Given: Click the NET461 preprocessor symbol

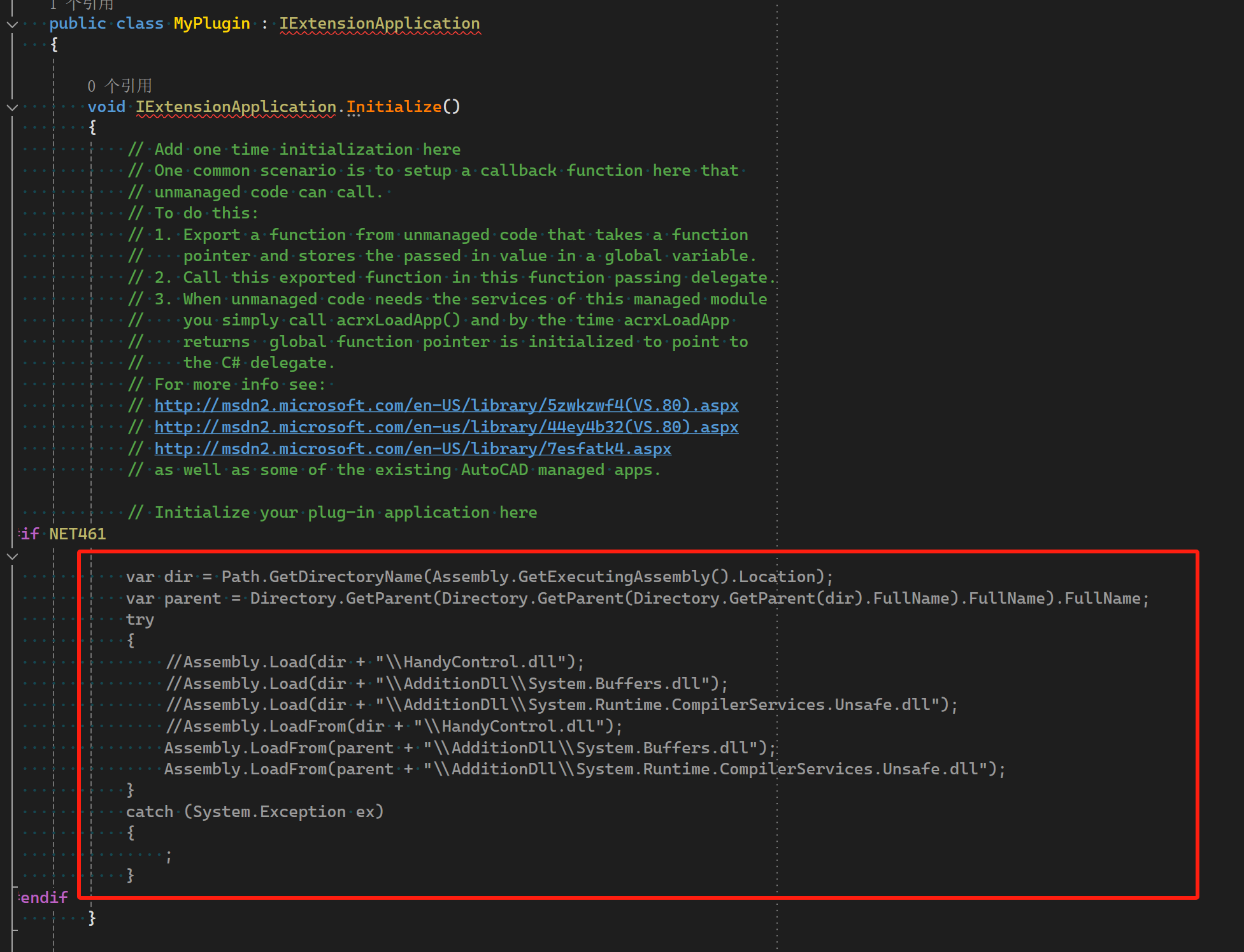Looking at the screenshot, I should click(78, 534).
